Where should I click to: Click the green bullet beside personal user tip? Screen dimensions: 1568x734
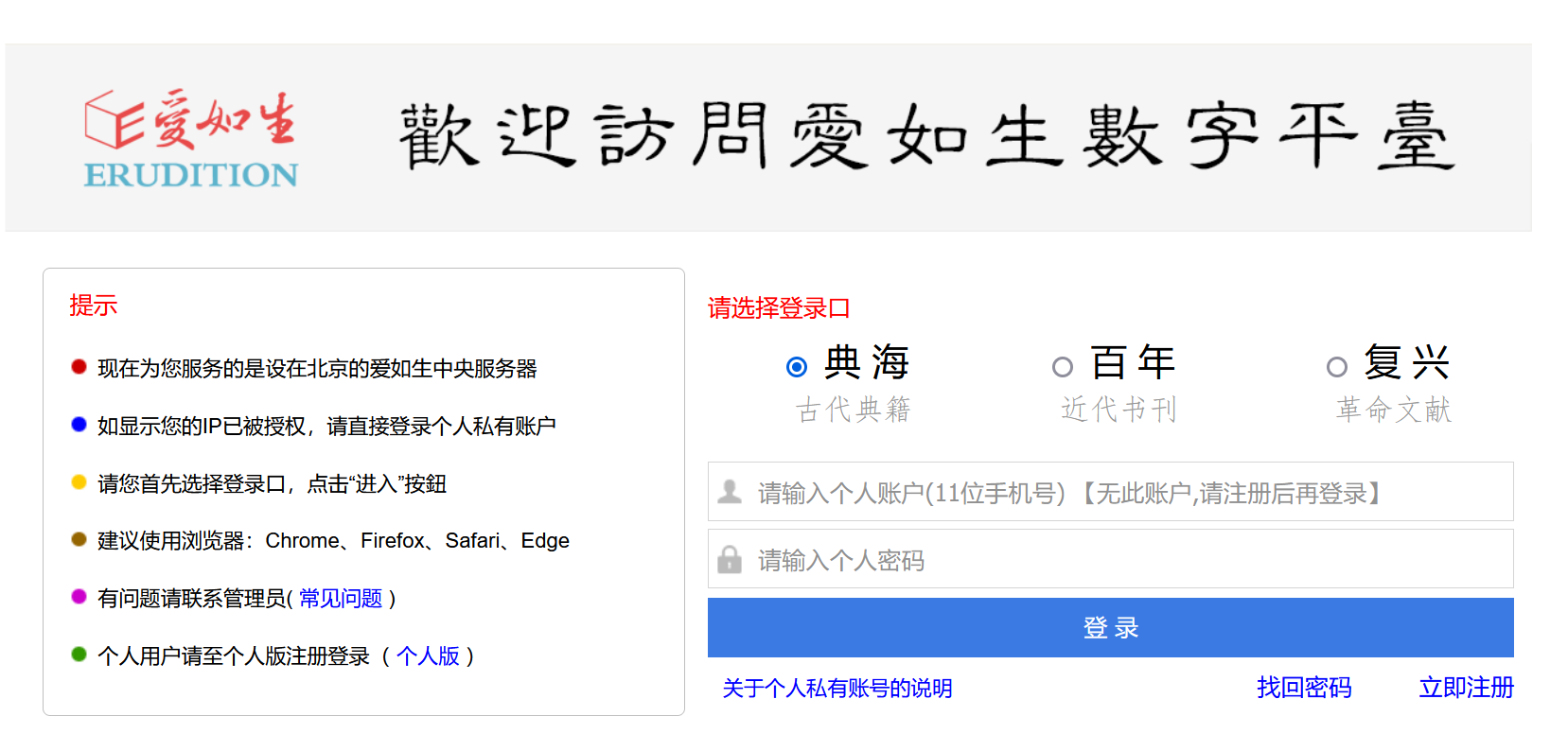click(x=79, y=655)
